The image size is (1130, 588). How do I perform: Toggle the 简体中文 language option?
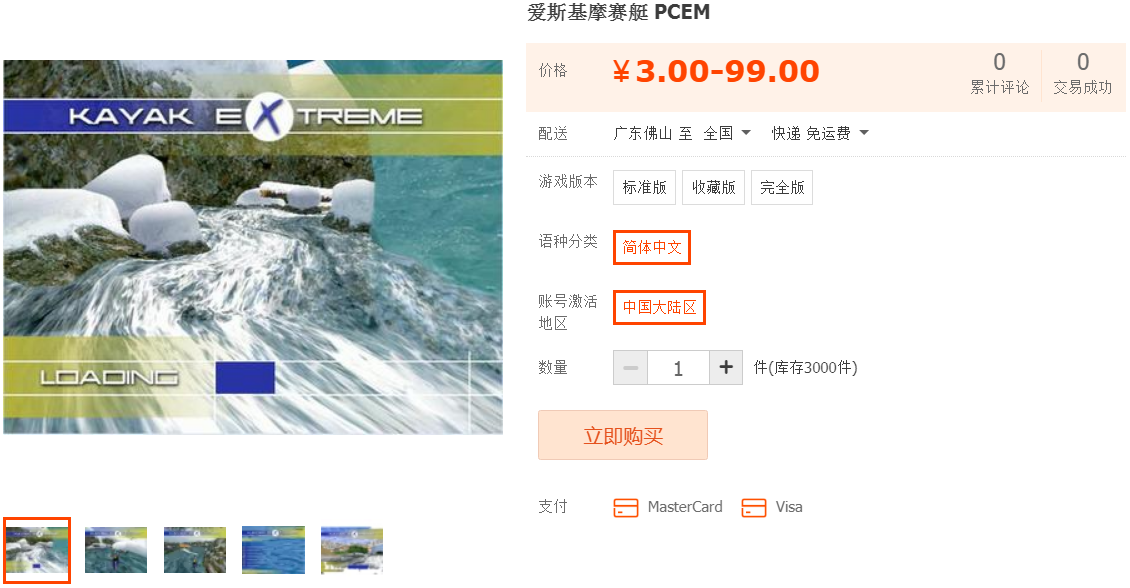pyautogui.click(x=651, y=247)
